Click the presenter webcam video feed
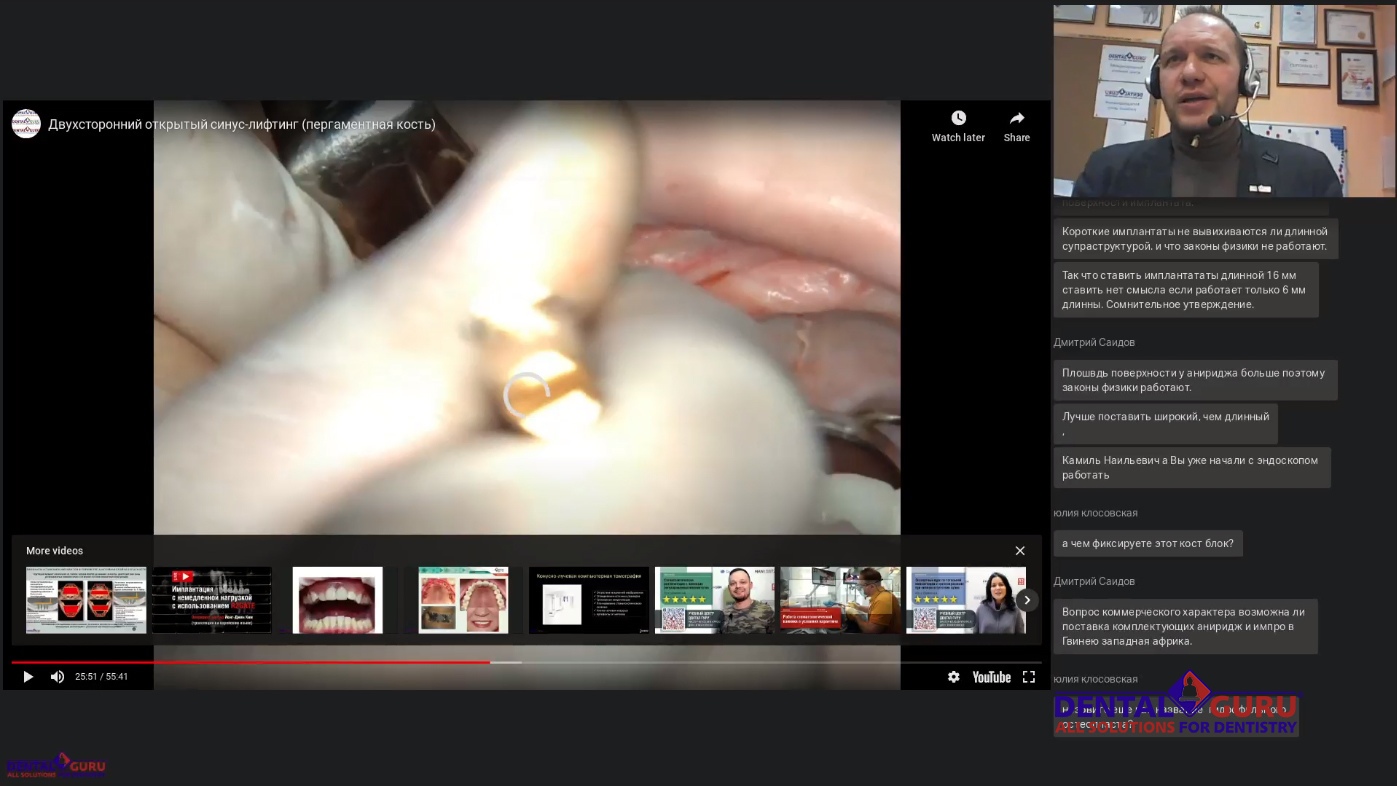This screenshot has width=1397, height=786. (1223, 100)
